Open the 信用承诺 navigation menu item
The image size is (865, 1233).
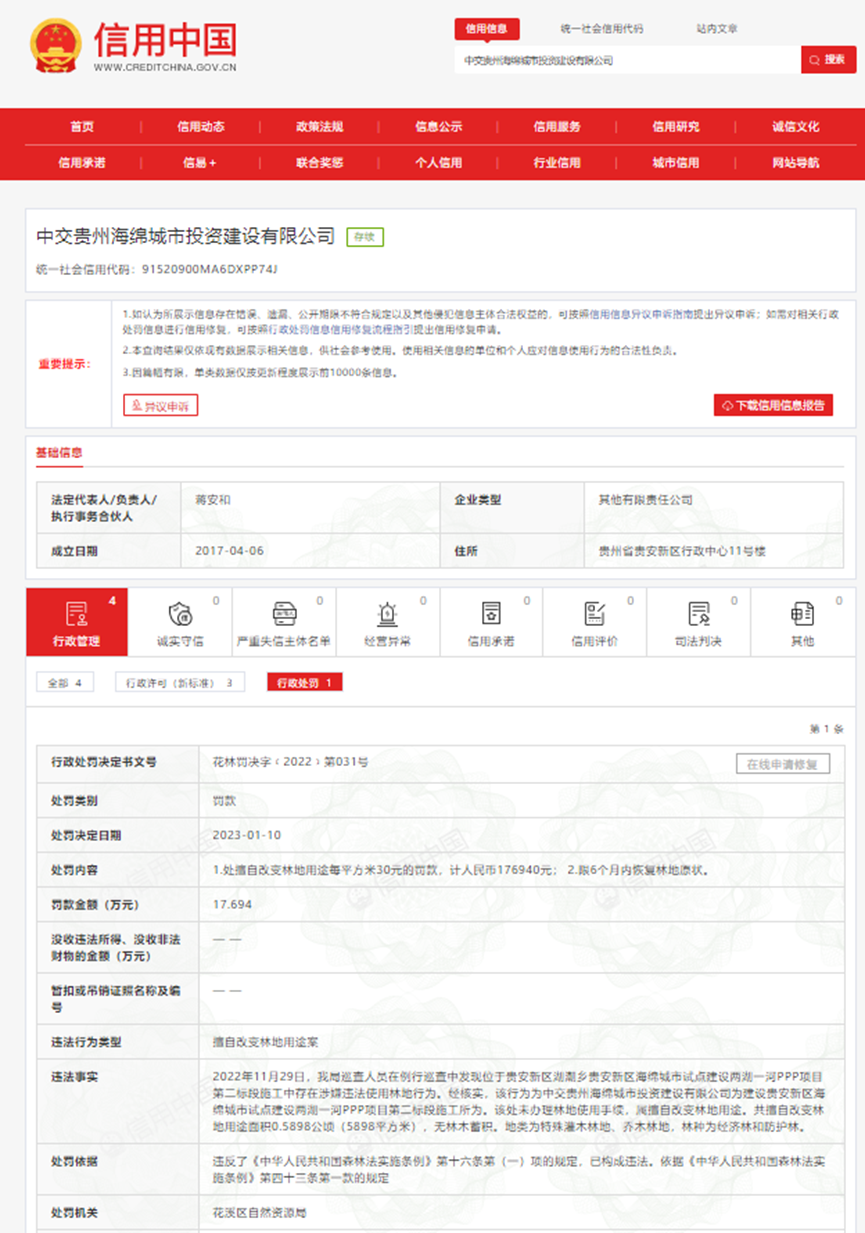(82, 162)
